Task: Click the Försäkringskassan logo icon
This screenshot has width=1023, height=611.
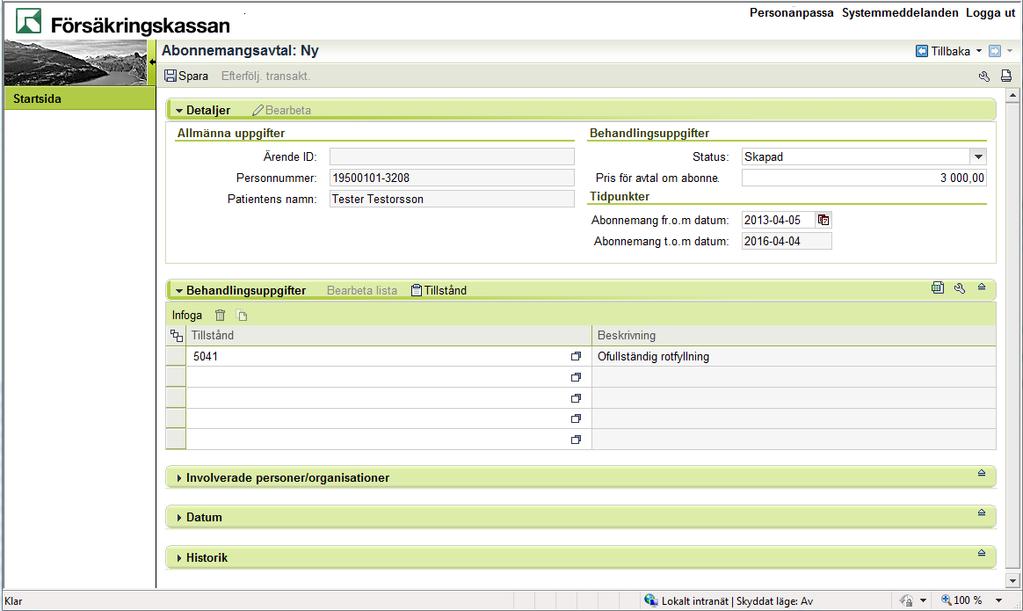Action: (x=28, y=22)
